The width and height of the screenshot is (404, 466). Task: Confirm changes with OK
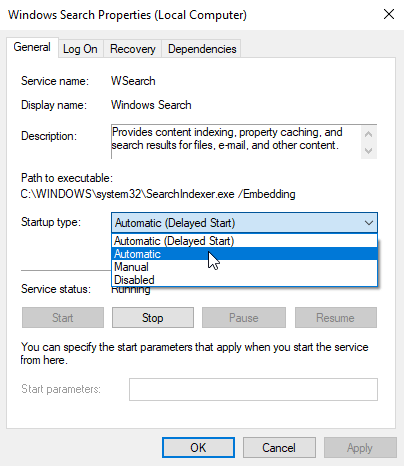coord(198,448)
